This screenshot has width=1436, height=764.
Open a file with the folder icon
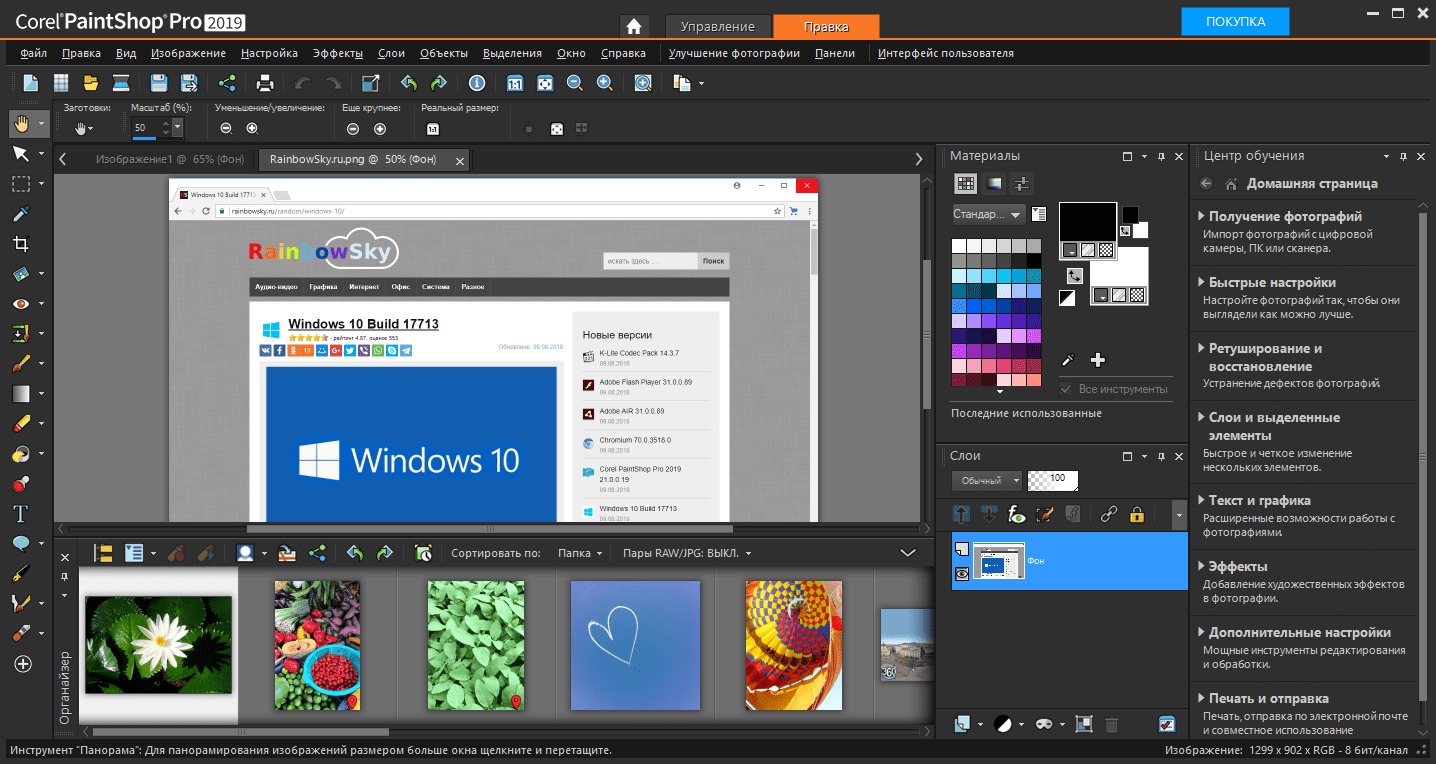coord(91,83)
